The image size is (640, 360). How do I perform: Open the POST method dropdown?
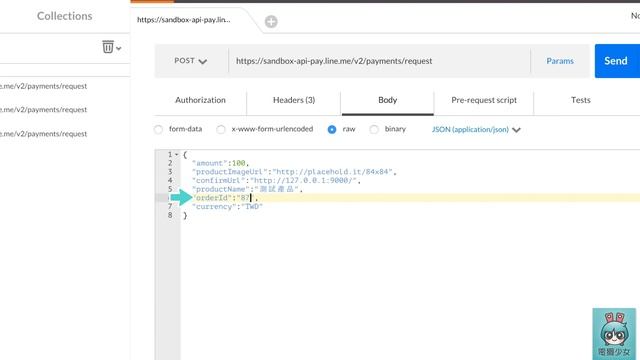tap(191, 61)
